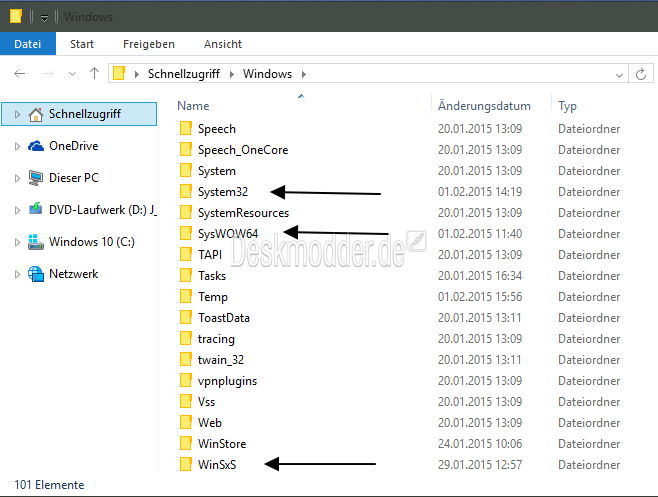Click the WinStore folder name

[x=222, y=444]
